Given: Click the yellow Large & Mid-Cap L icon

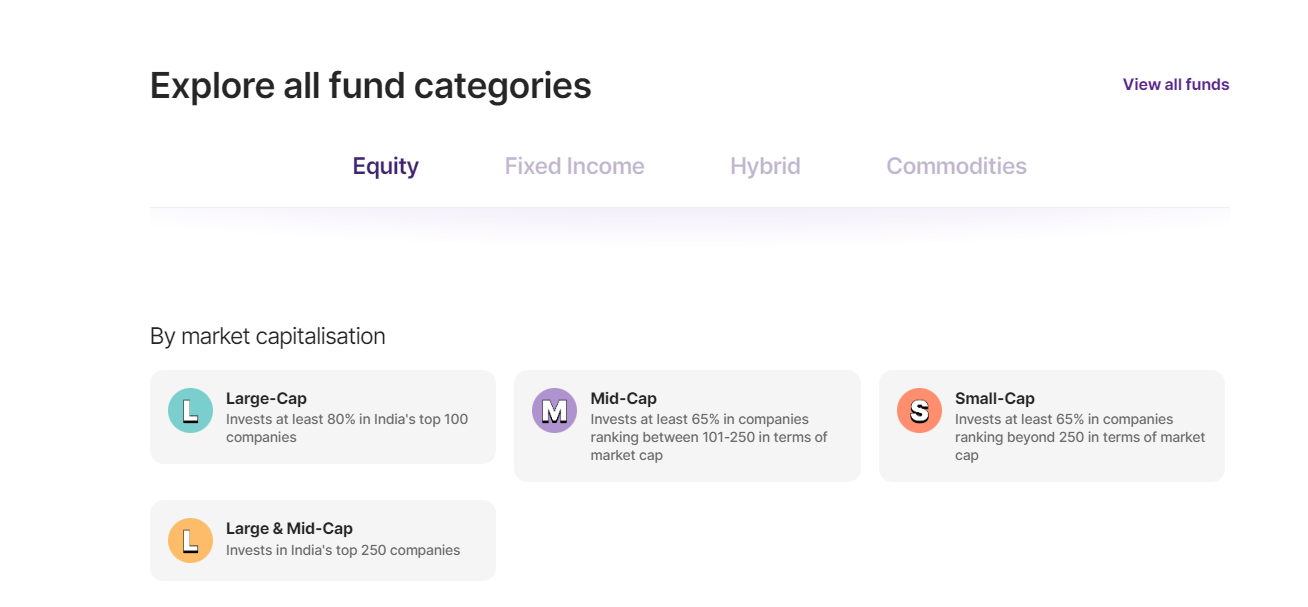Looking at the screenshot, I should (190, 540).
